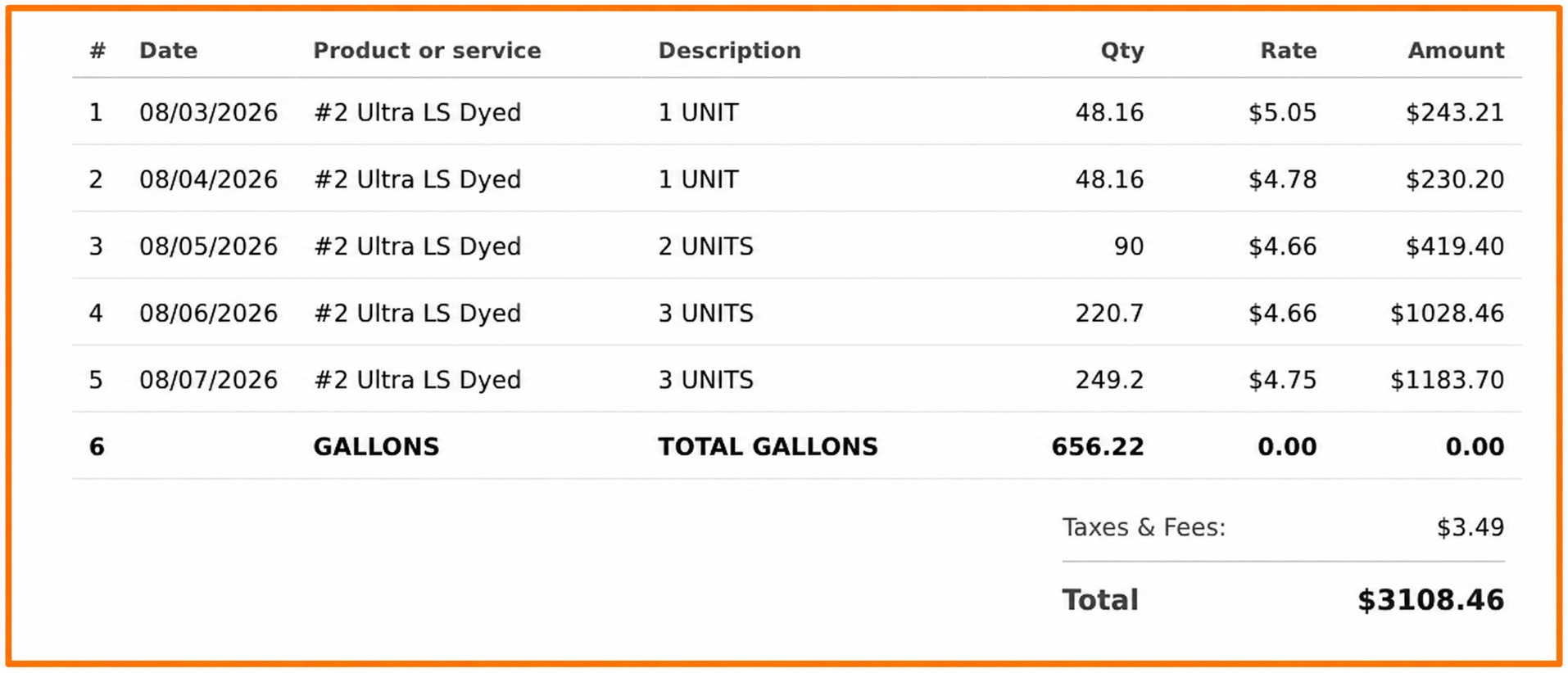Screen dimensions: 1568x673
Task: Select the 08/03/2026 date cell
Action: coord(208,112)
